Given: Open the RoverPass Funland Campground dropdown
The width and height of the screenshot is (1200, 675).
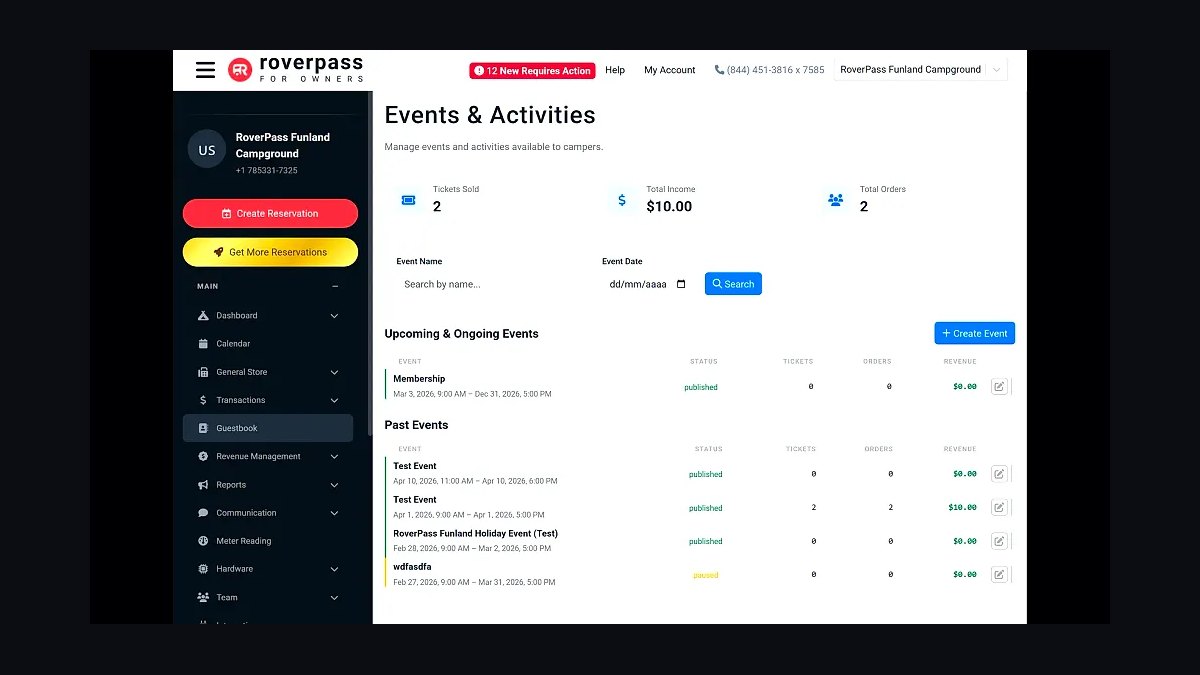Looking at the screenshot, I should tap(920, 70).
